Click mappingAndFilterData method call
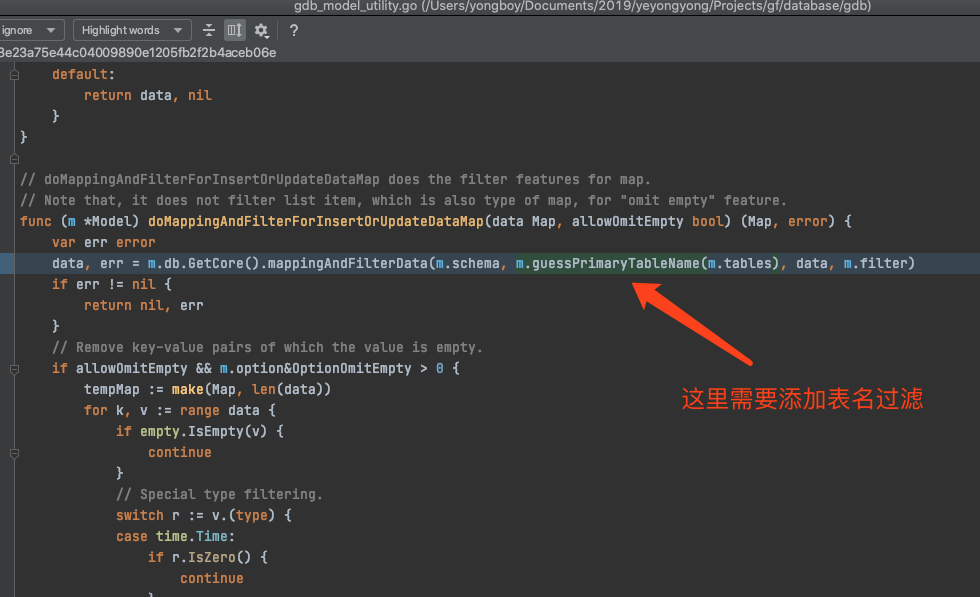Viewport: 980px width, 597px height. pos(348,263)
